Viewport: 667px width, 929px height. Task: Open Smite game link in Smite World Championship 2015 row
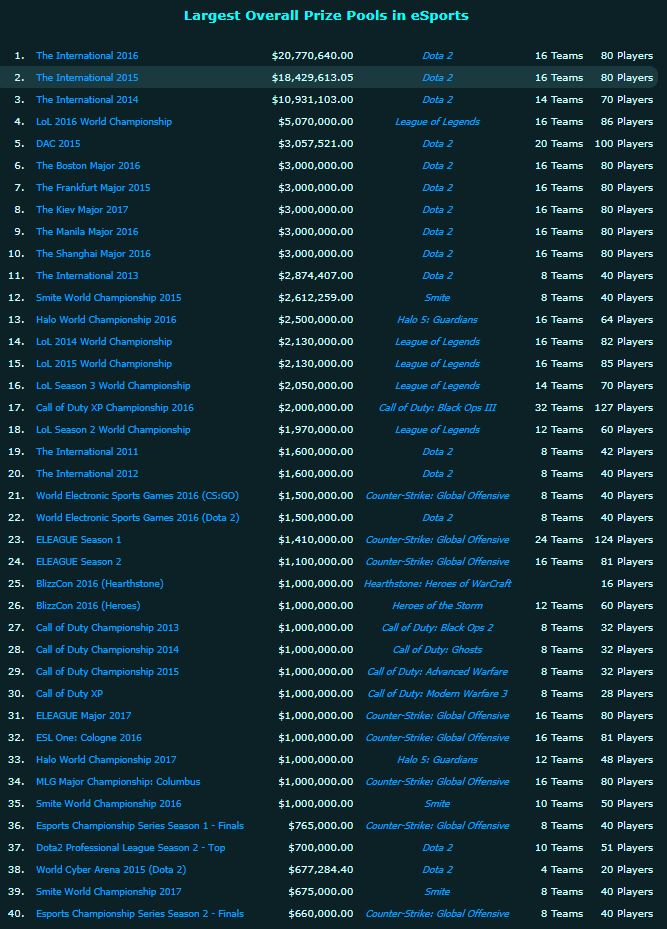pos(437,297)
